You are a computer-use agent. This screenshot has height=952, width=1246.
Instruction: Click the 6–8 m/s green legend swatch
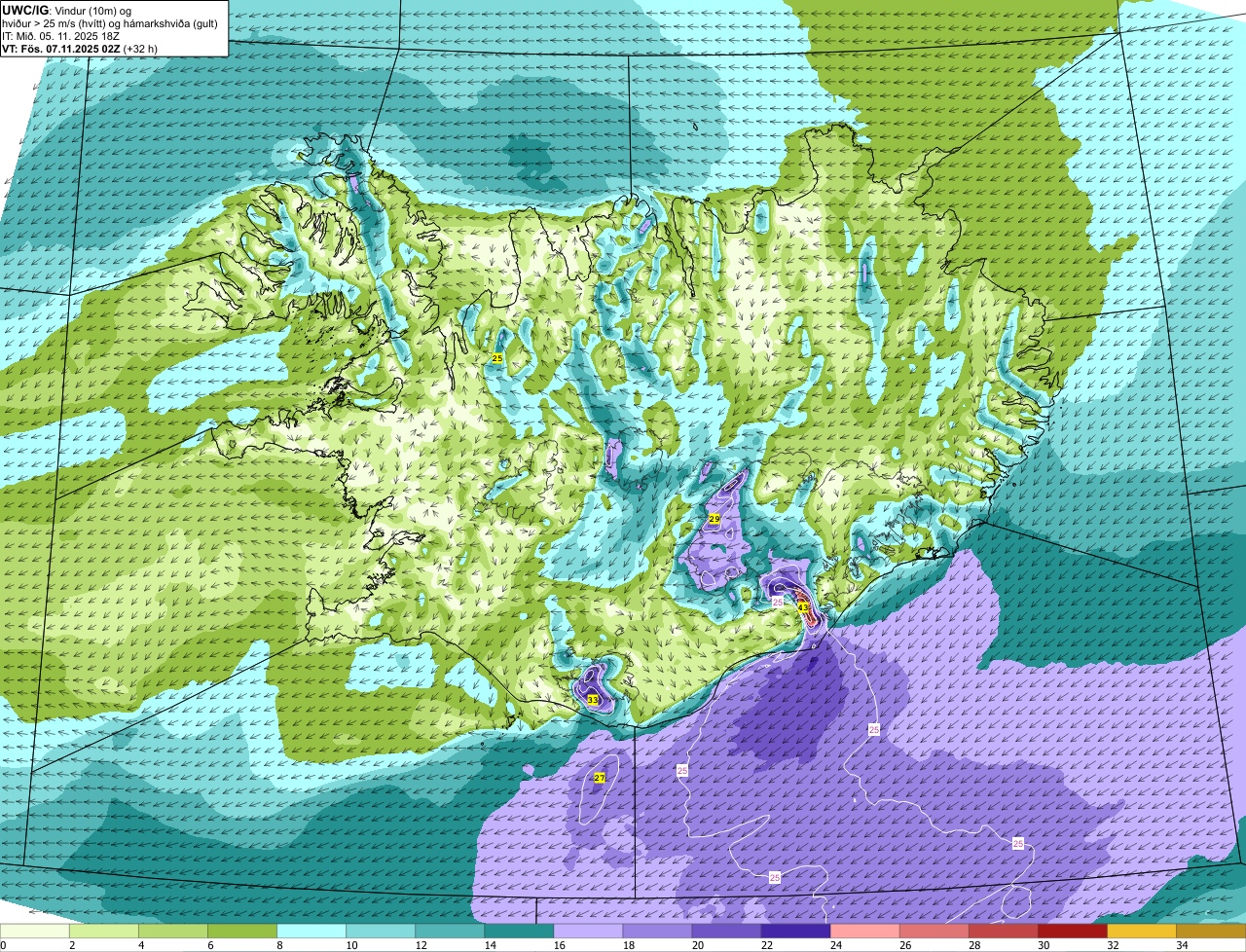(242, 932)
